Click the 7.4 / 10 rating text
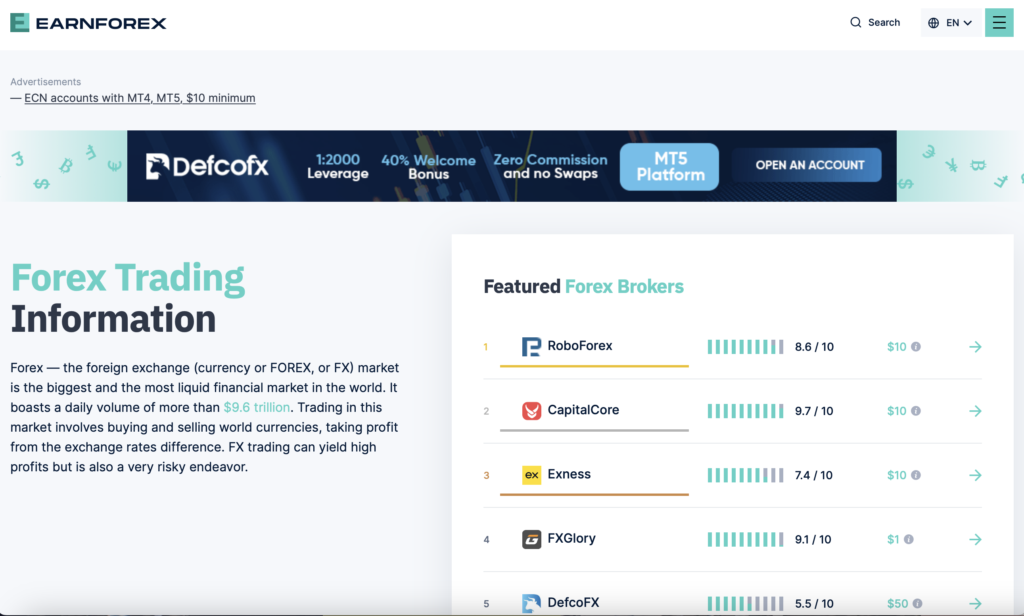1024x616 pixels. click(x=814, y=475)
